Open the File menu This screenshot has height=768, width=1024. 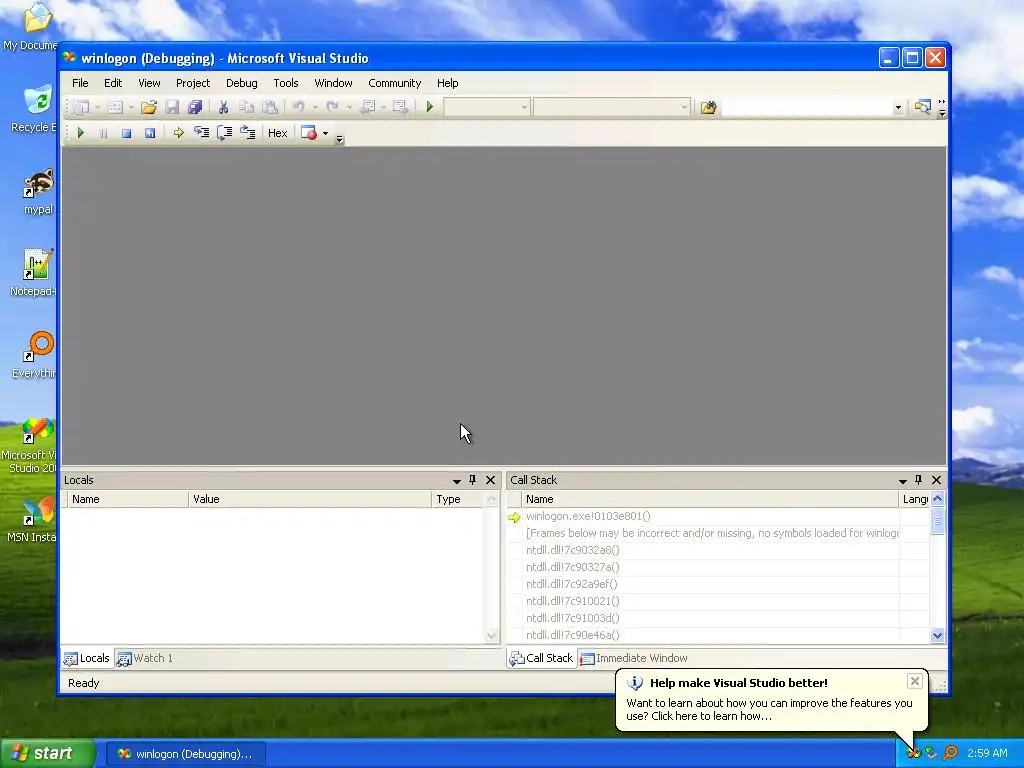click(x=80, y=83)
